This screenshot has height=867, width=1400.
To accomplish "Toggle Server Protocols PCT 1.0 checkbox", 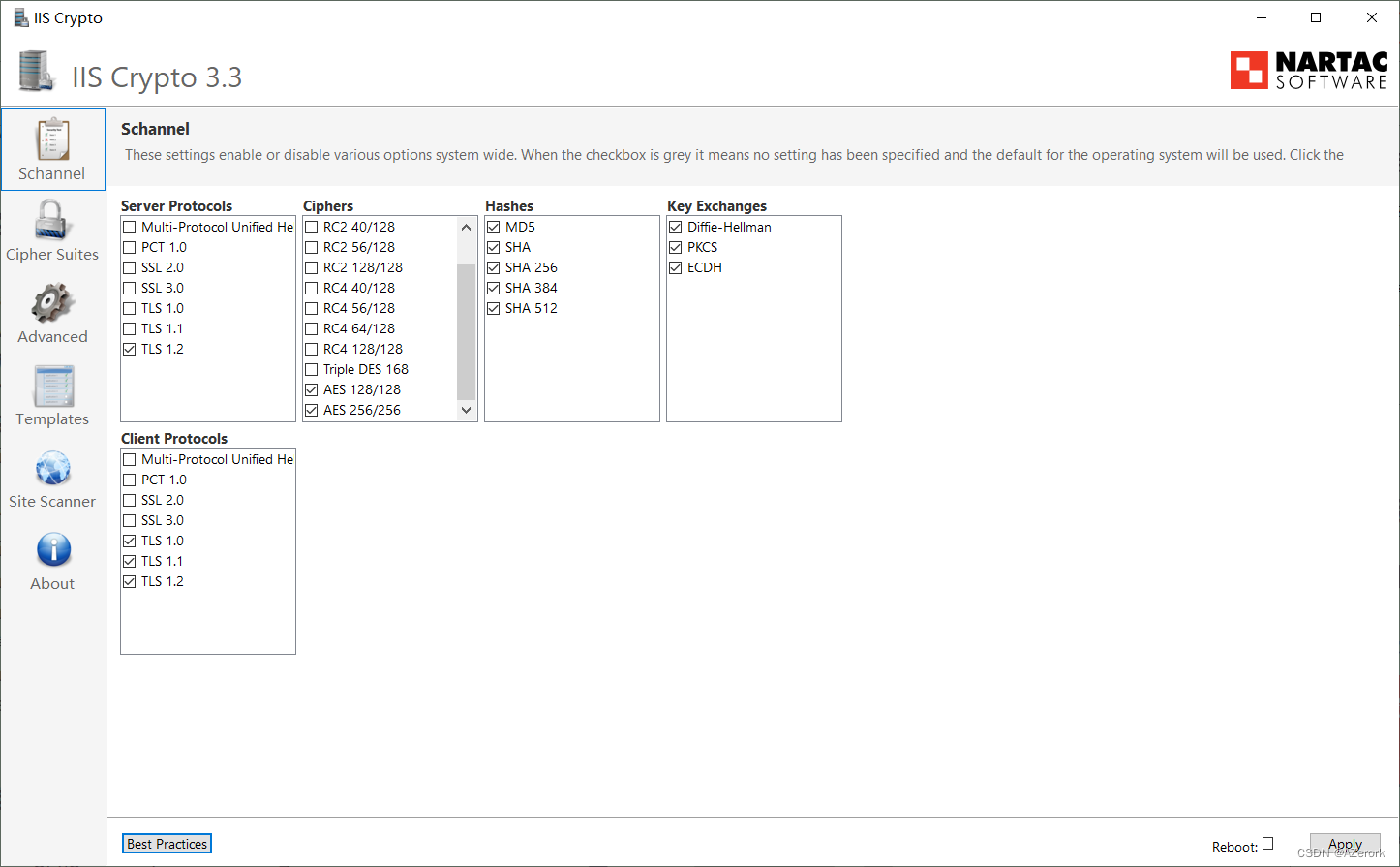I will coord(130,247).
